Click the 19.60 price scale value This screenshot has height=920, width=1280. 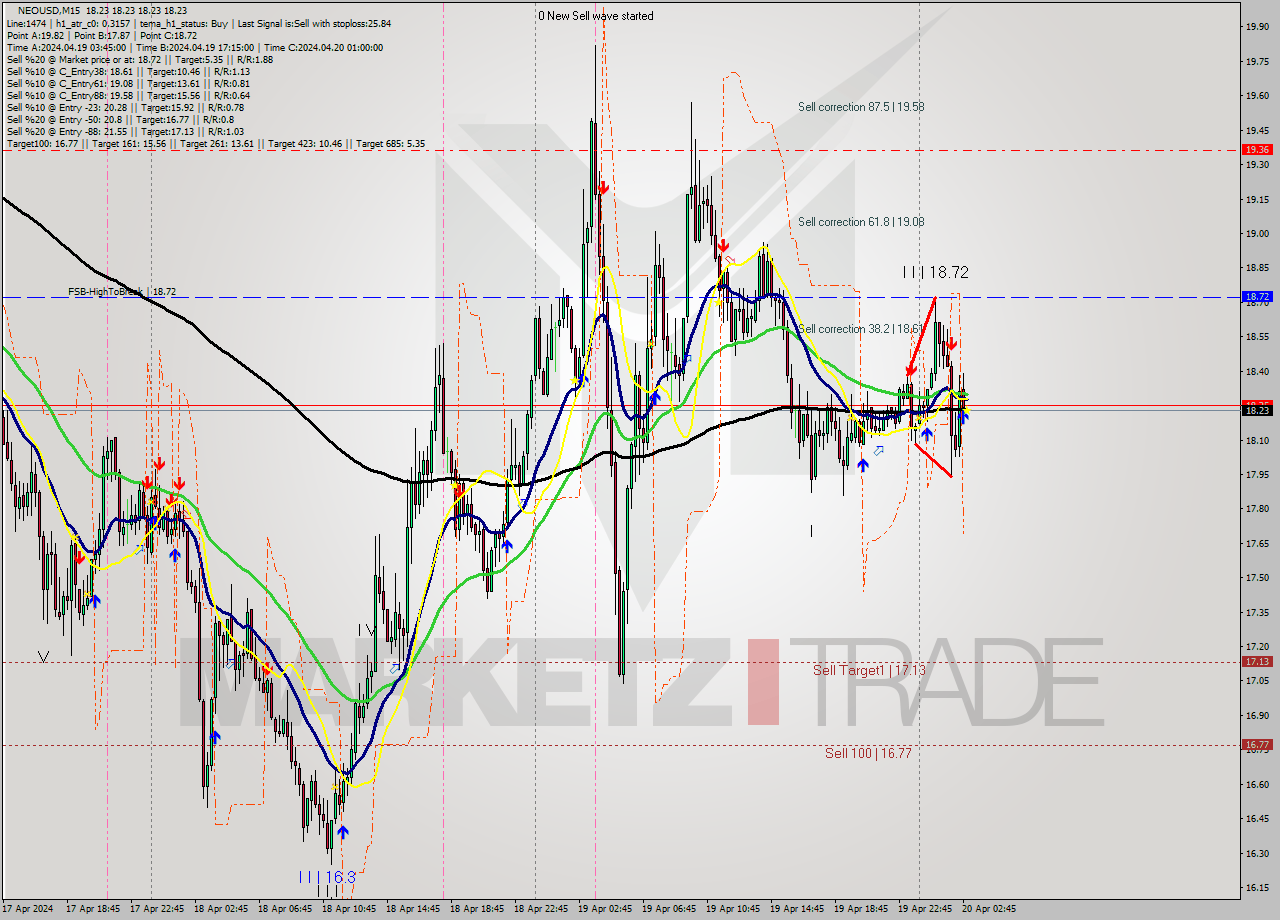pos(1257,96)
